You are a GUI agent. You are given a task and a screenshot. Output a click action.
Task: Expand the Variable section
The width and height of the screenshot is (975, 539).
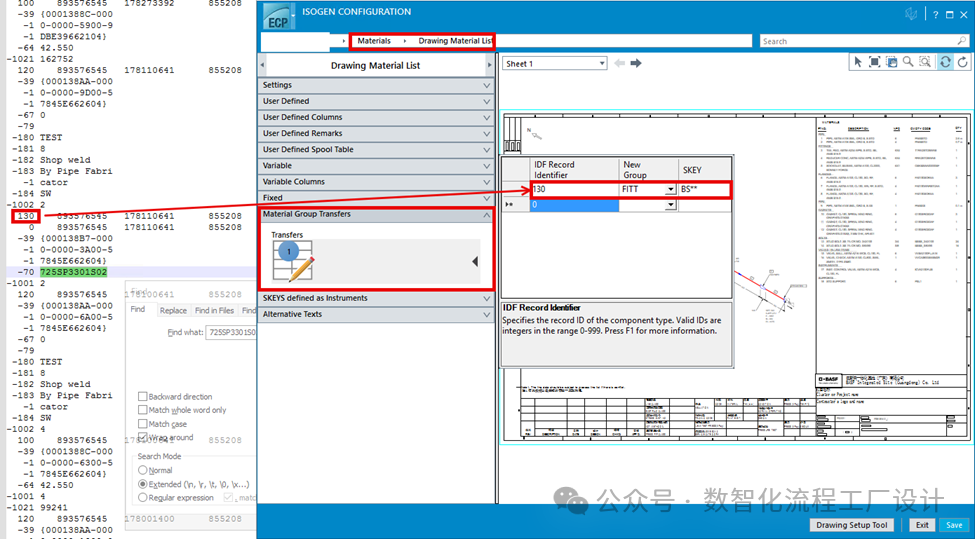(376, 166)
